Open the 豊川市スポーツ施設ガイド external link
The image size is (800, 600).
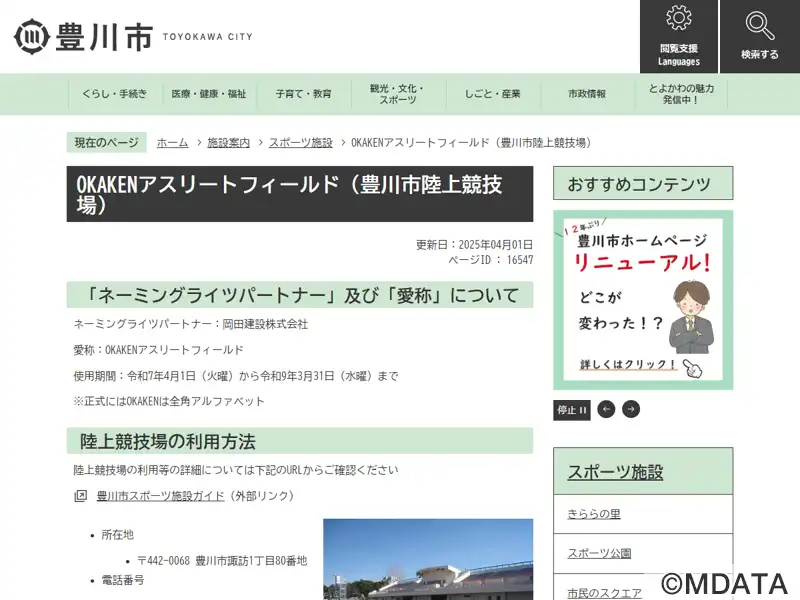coord(161,496)
